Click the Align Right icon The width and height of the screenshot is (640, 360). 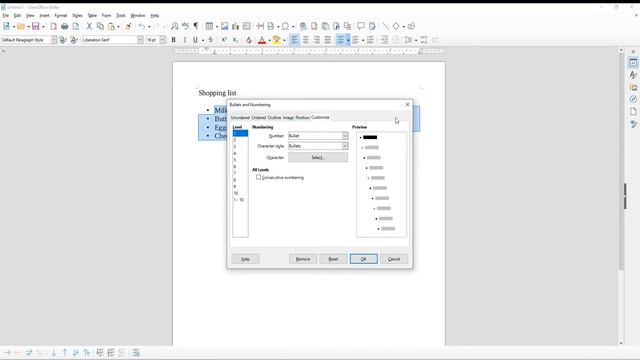click(x=316, y=40)
